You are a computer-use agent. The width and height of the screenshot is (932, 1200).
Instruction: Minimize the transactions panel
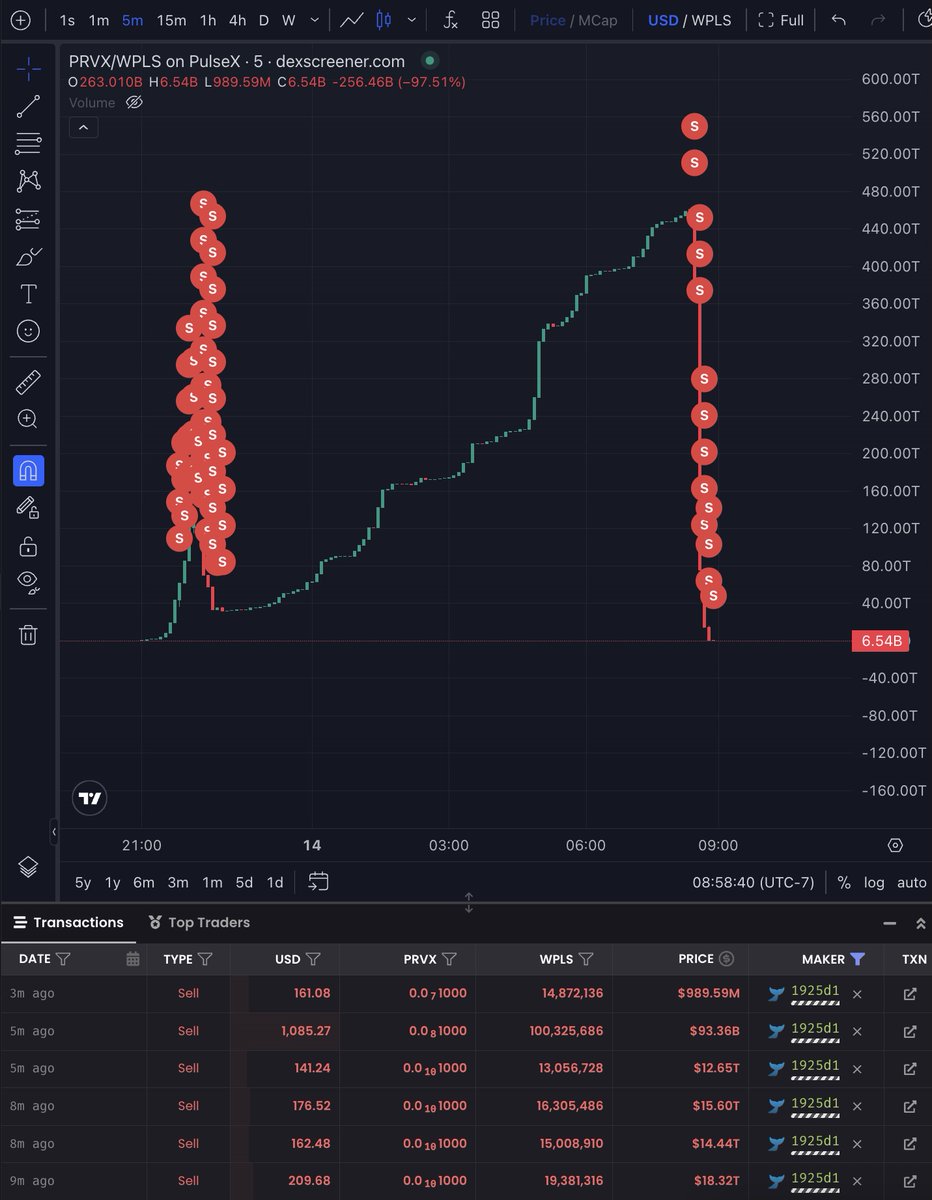coord(890,923)
